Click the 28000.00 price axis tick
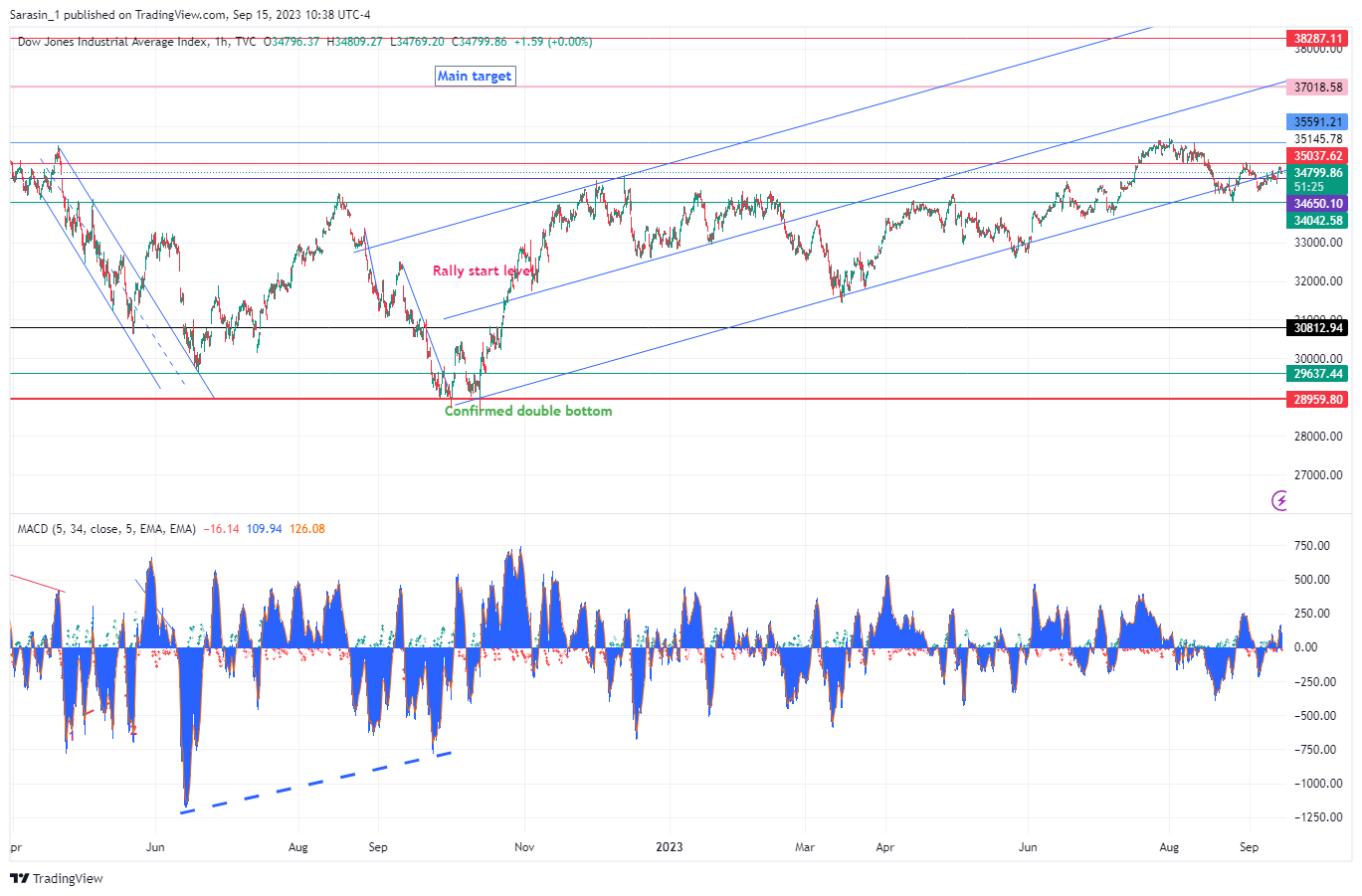1362x896 pixels. pos(1317,437)
